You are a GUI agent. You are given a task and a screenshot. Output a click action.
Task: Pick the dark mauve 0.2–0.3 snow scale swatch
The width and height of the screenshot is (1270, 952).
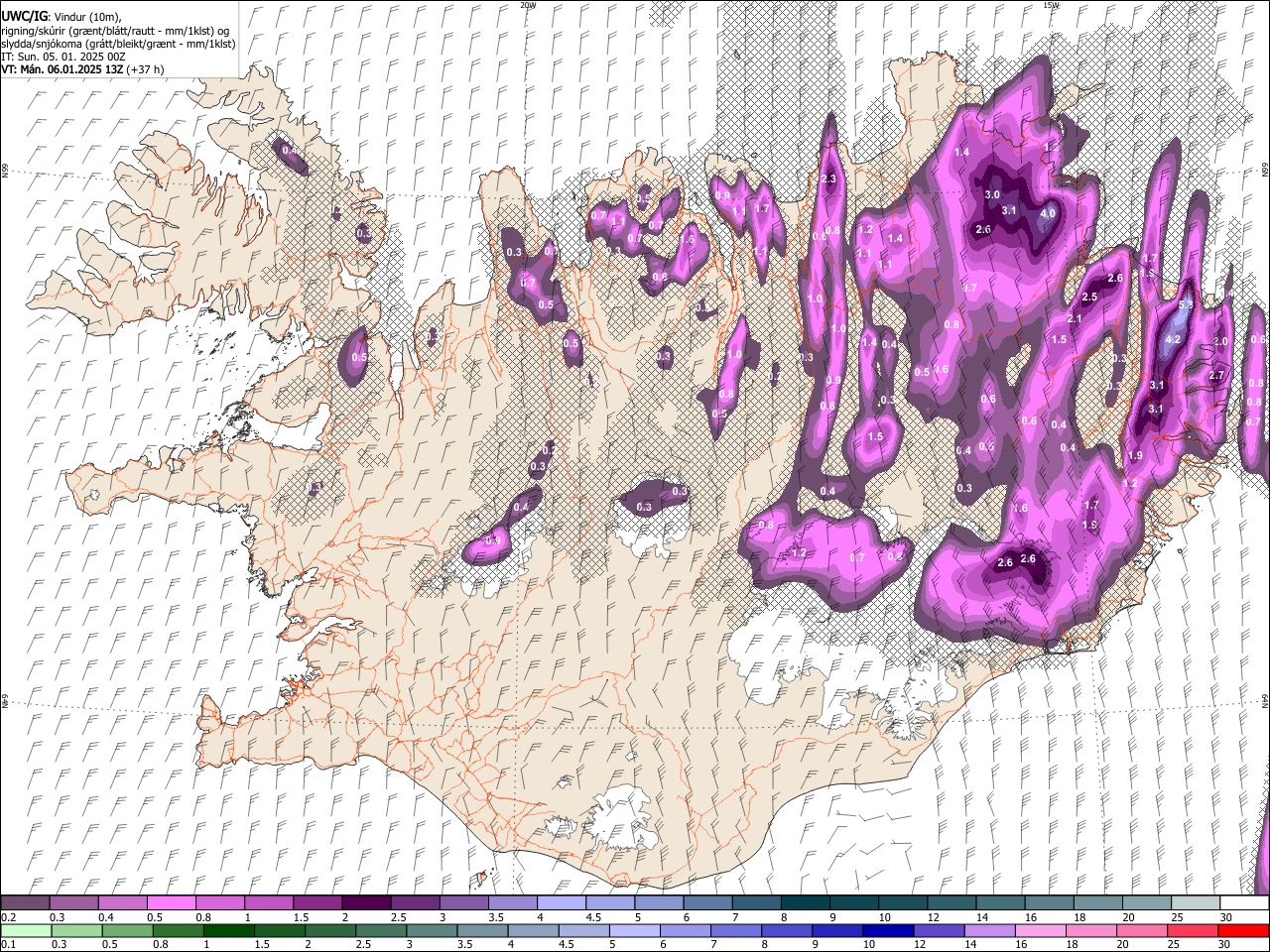pyautogui.click(x=25, y=903)
